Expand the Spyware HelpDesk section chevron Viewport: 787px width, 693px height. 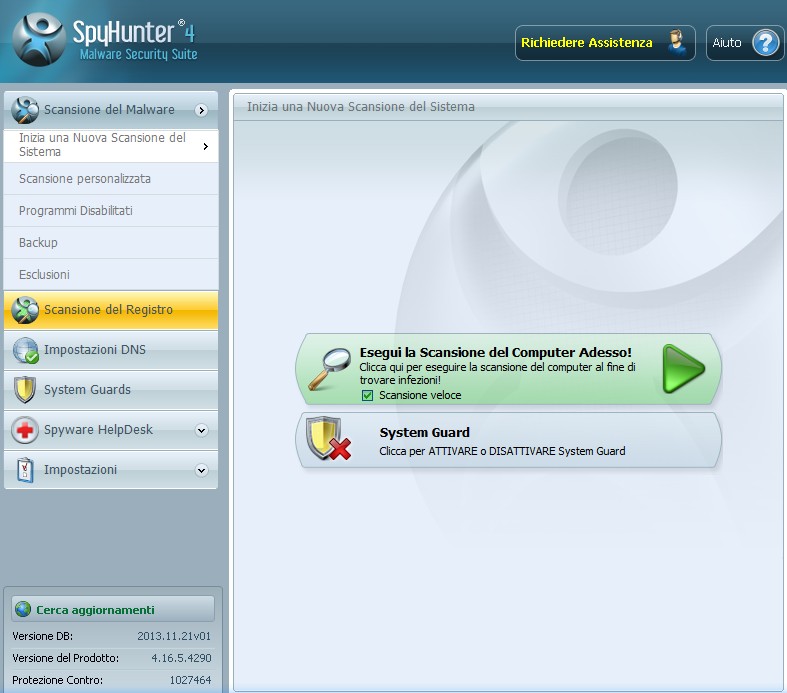click(201, 430)
